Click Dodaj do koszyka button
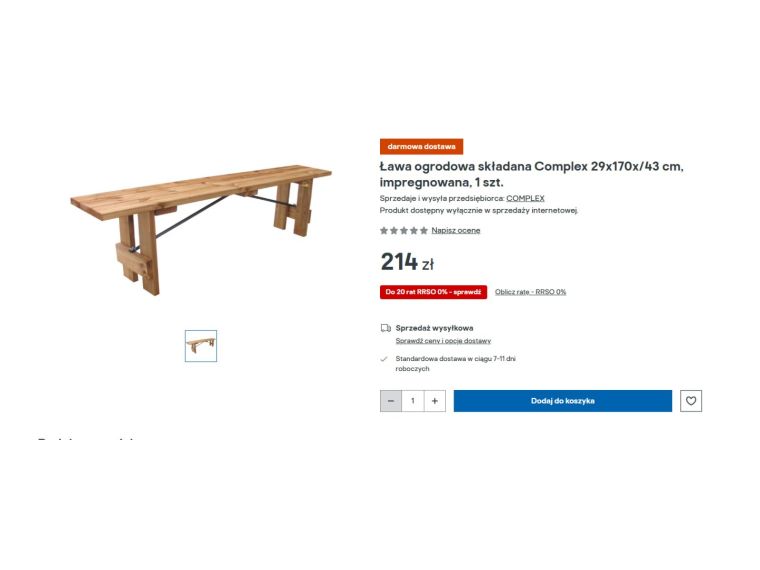Screen dimensions: 760x570 tap(563, 401)
